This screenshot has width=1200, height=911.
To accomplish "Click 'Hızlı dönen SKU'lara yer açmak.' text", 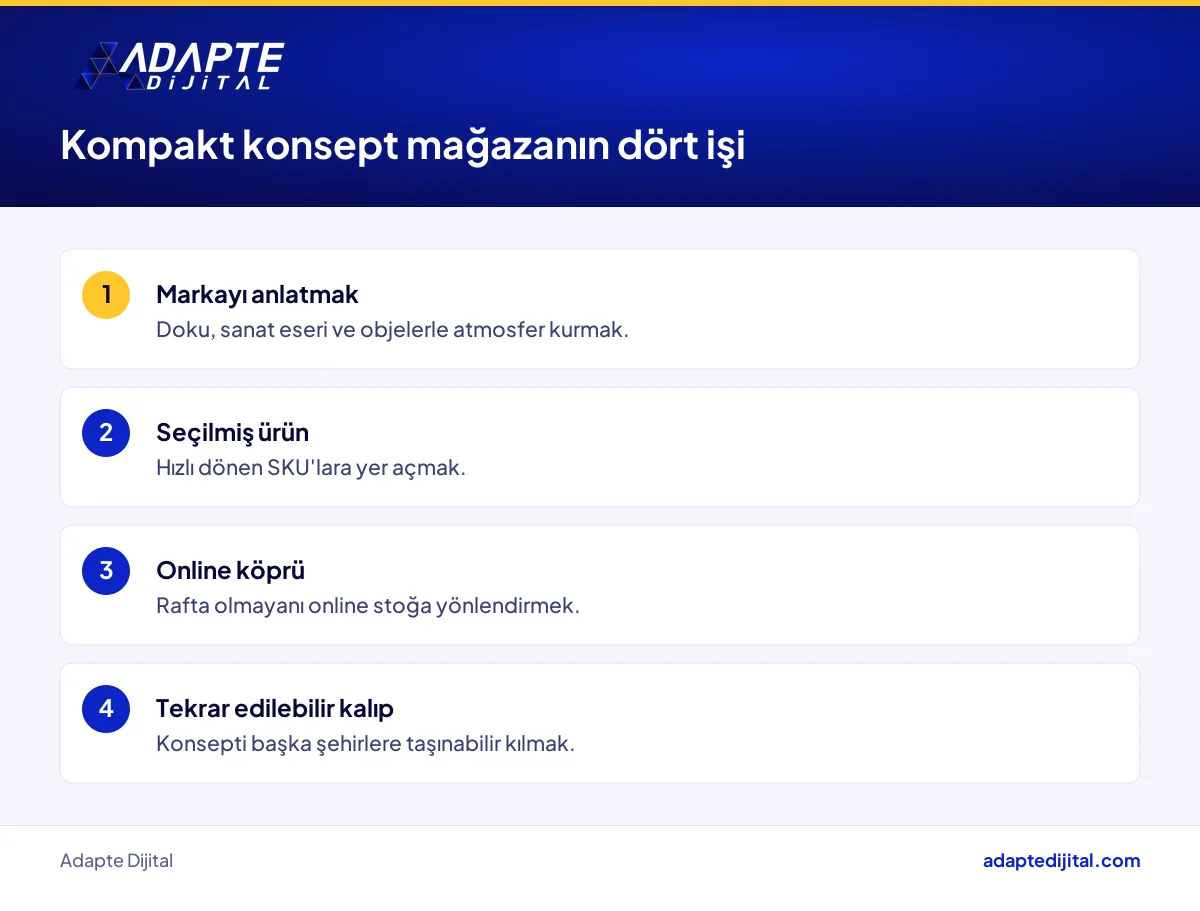I will tap(311, 468).
